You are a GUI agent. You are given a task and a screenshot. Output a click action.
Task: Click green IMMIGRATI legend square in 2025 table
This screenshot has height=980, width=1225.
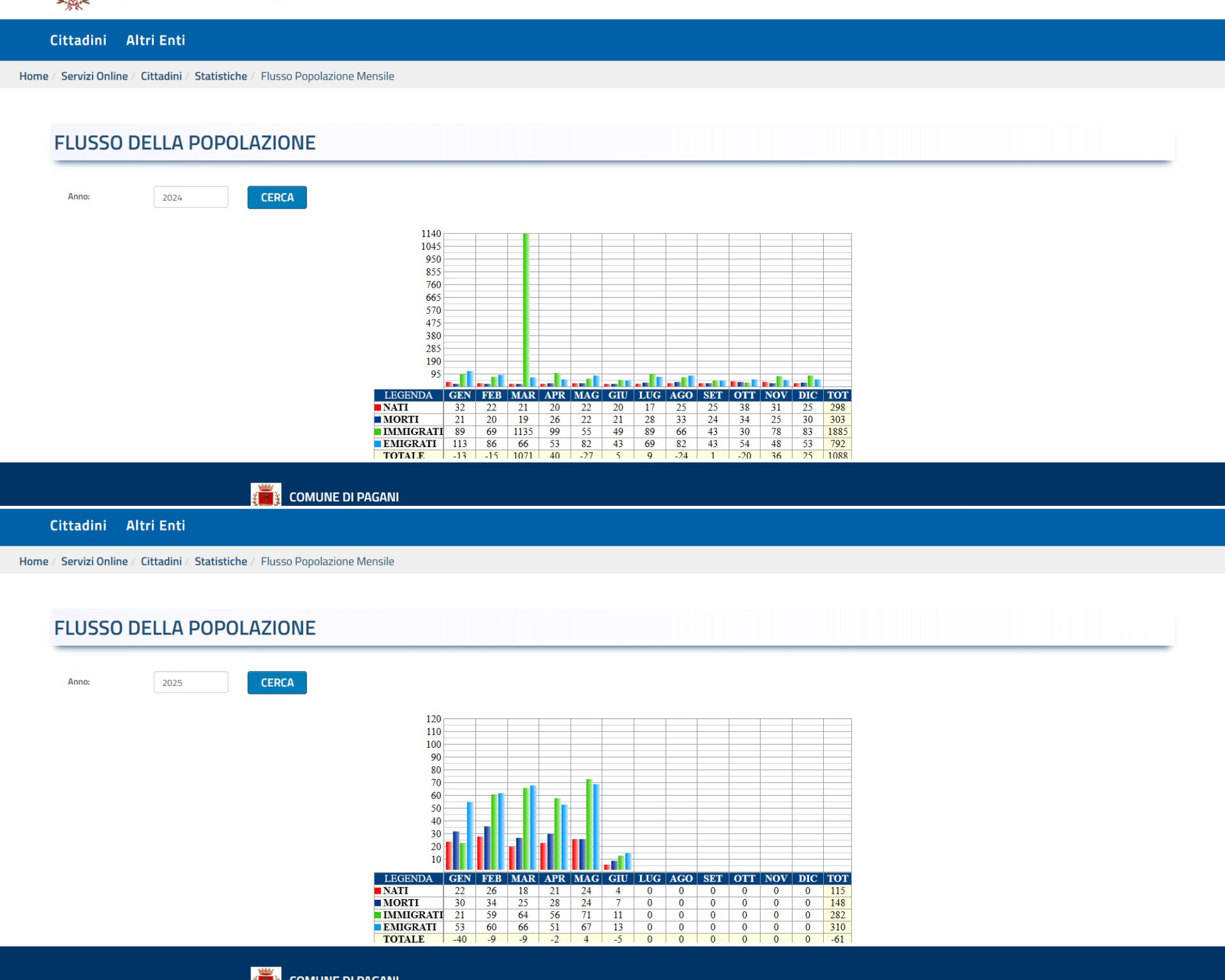tap(378, 914)
